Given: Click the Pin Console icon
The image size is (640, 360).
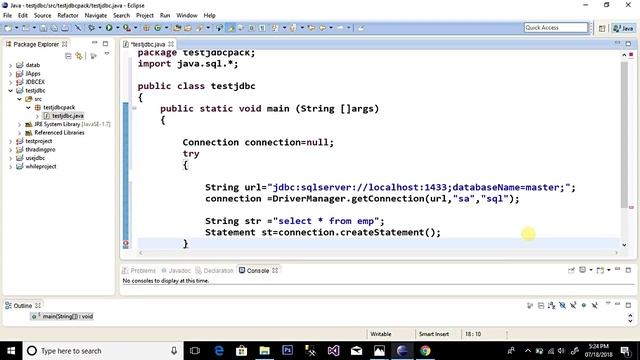Looking at the screenshot, I should 571,270.
